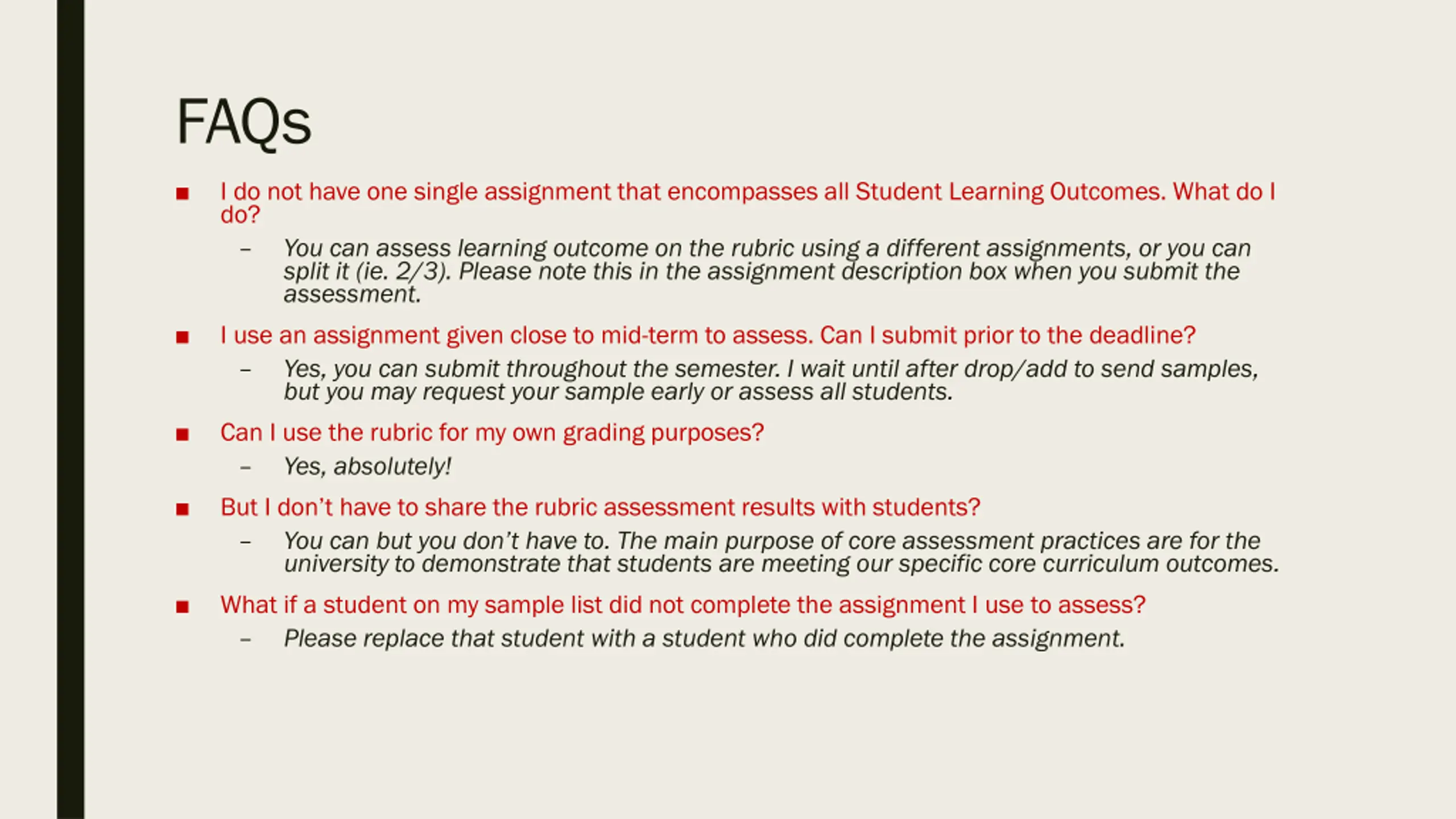The height and width of the screenshot is (819, 1456).
Task: Click 'What if a student on my sample list' text
Action: click(x=683, y=605)
